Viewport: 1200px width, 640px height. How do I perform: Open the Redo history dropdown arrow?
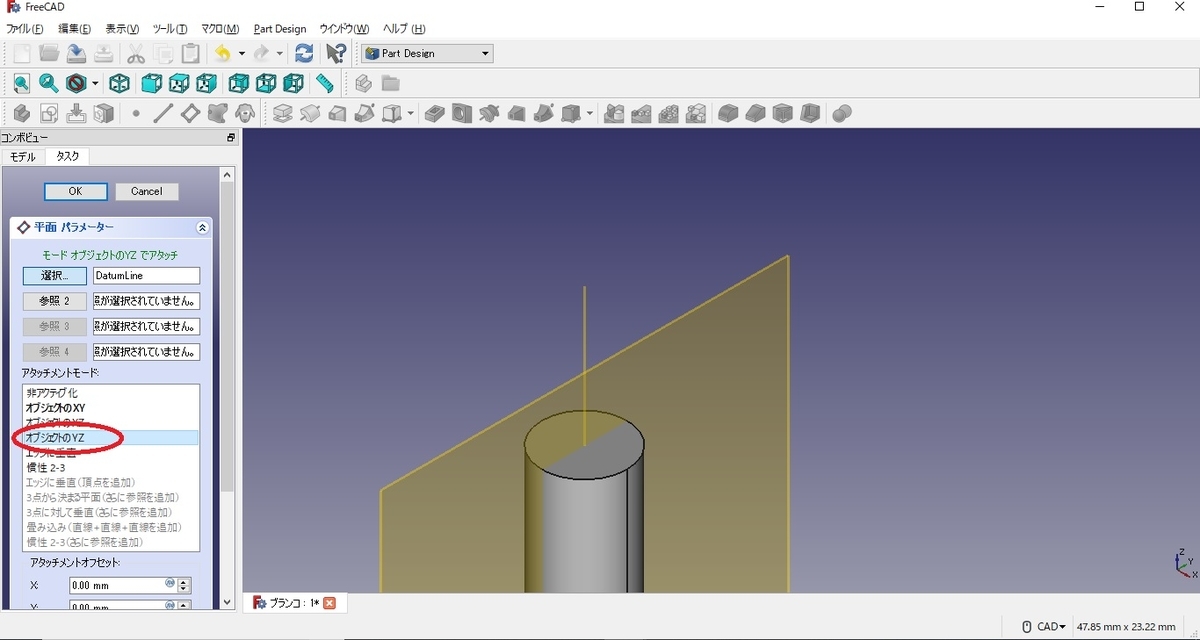coord(280,53)
